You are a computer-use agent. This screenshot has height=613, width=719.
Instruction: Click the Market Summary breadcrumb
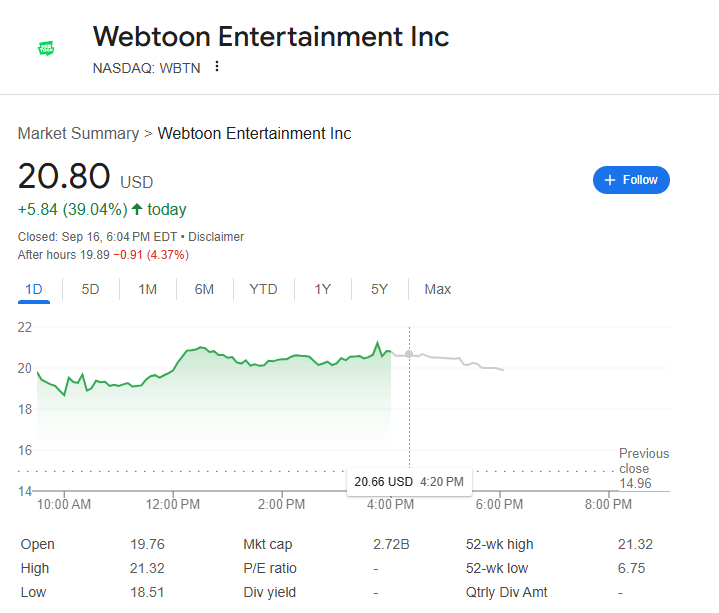(x=78, y=133)
